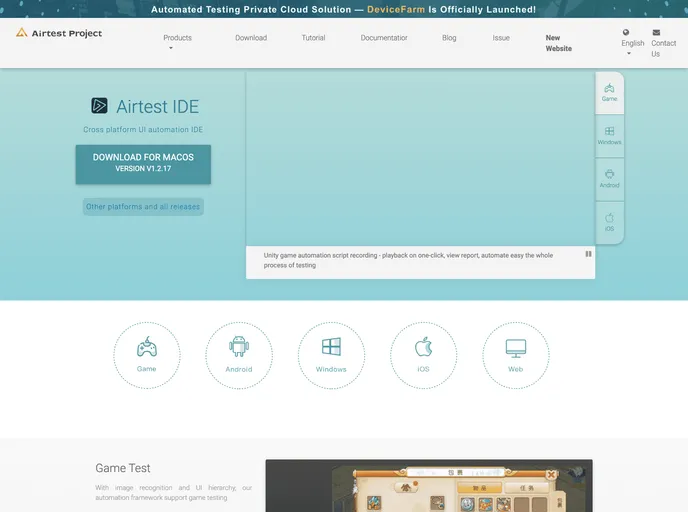Open Other platforms and all releases
The image size is (688, 512).
point(143,207)
